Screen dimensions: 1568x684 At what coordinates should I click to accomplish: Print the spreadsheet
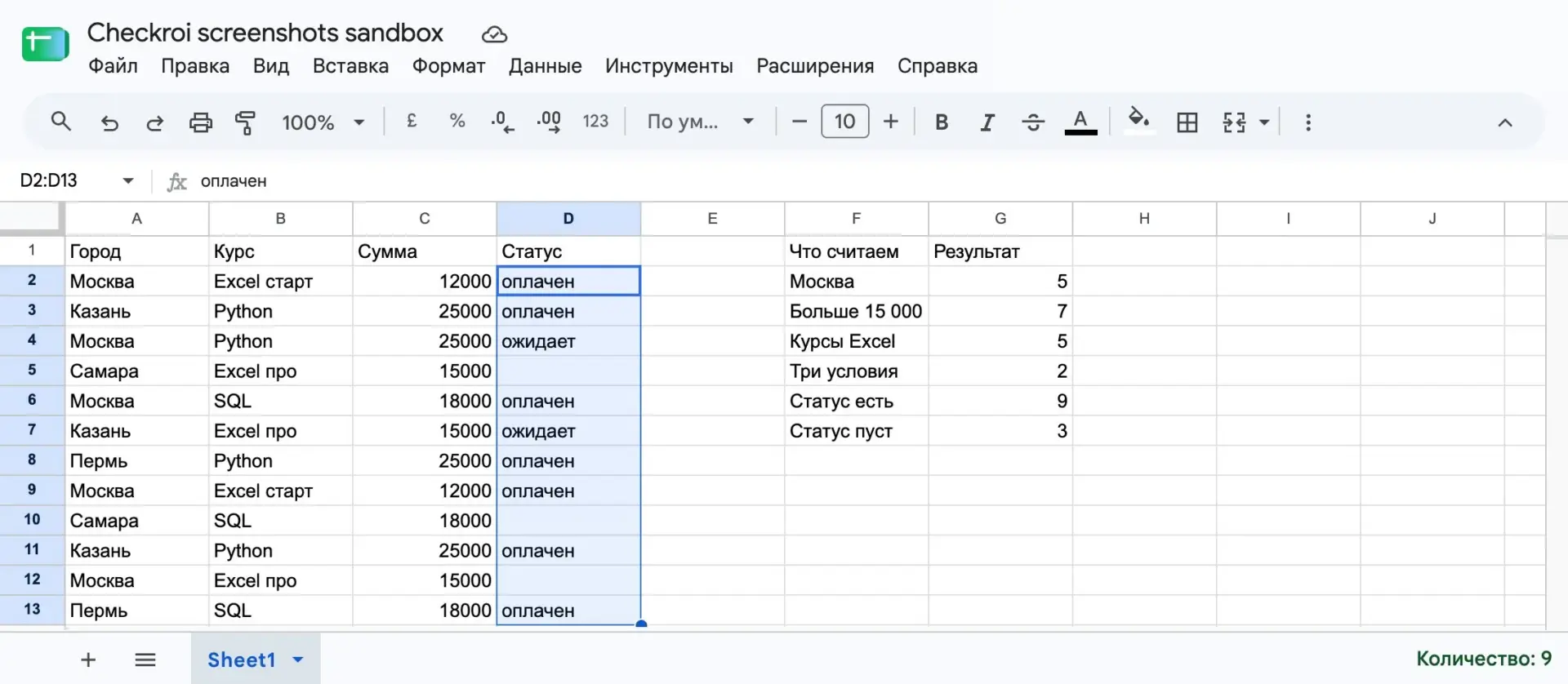[200, 122]
